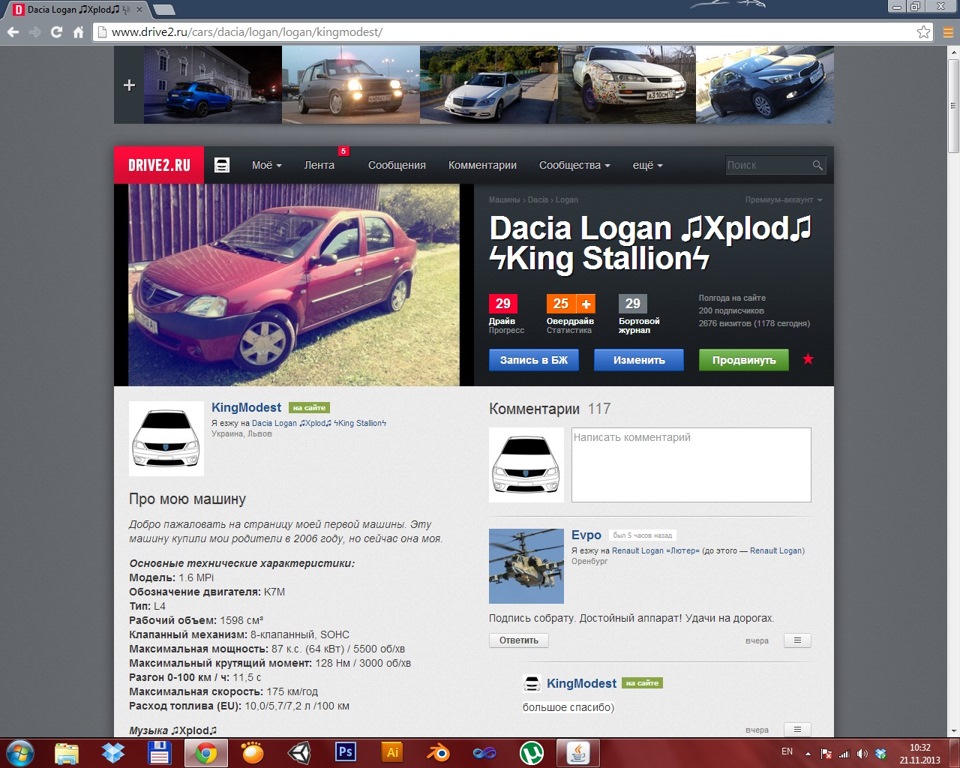
Task: Click the browser Forward arrow
Action: click(x=35, y=32)
